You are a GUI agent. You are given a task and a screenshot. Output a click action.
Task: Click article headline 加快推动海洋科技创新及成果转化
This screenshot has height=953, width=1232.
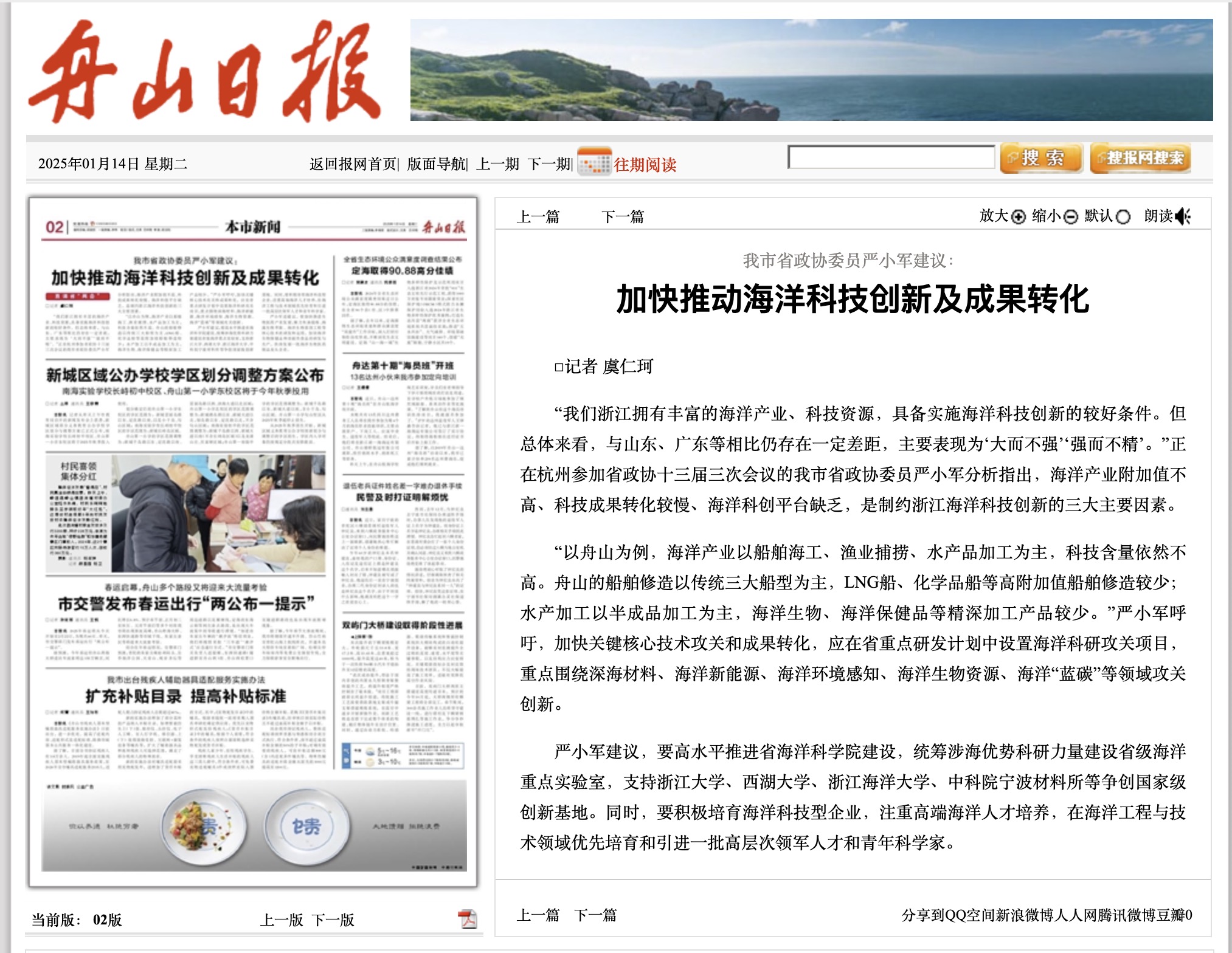tap(853, 299)
